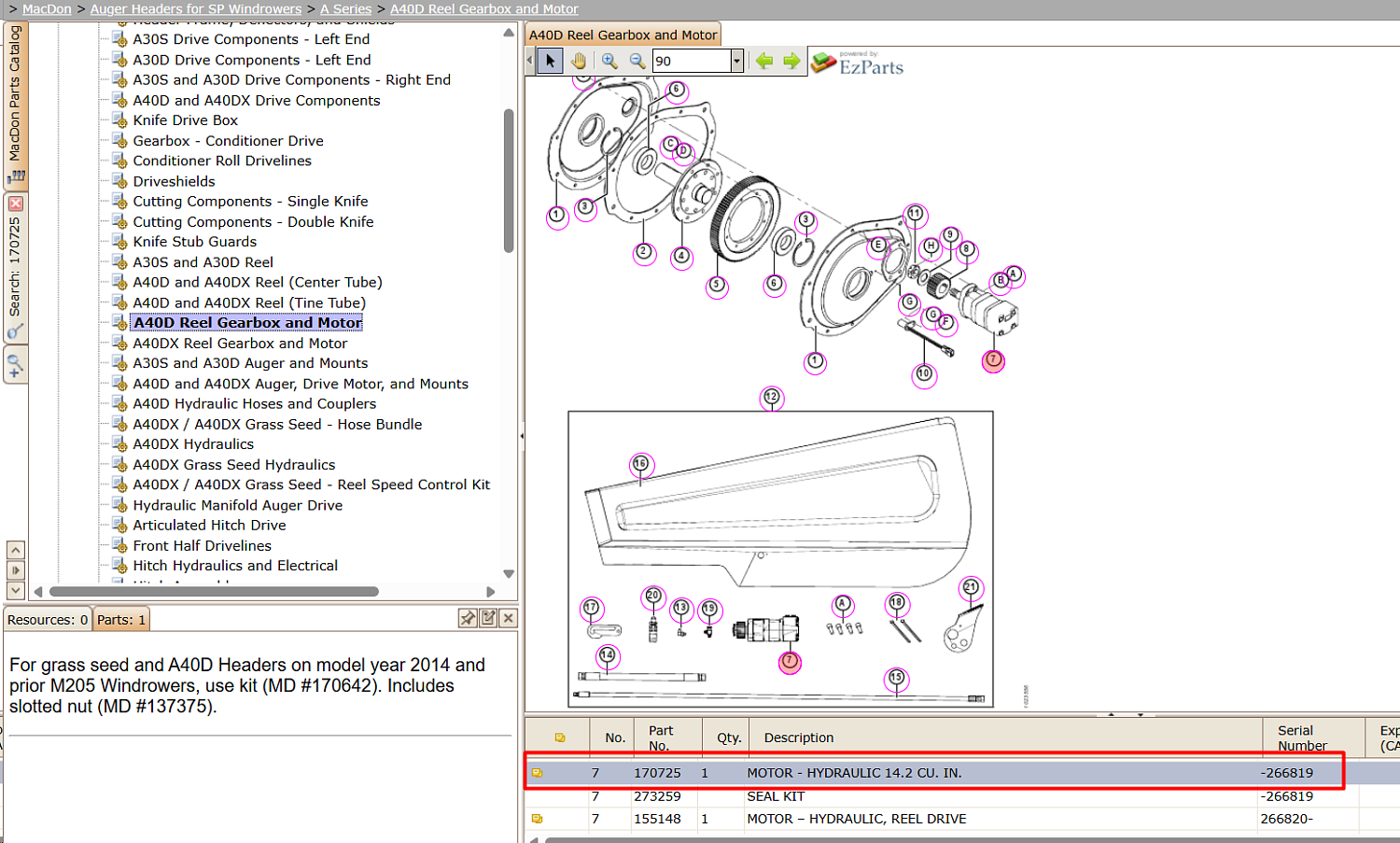Image resolution: width=1400 pixels, height=843 pixels.
Task: Open A40D Reel Gearbox and Motor breadcrumb
Action: click(484, 9)
